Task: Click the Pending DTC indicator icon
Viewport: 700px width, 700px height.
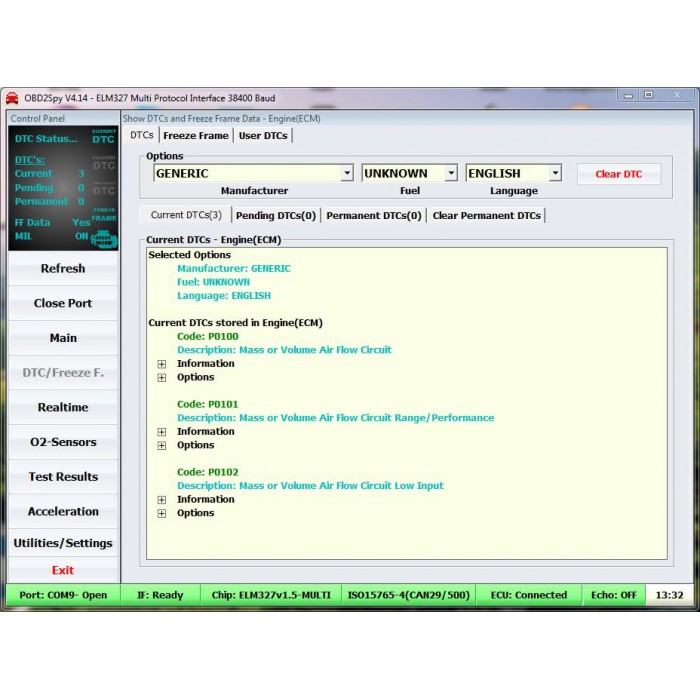Action: pyautogui.click(x=104, y=162)
